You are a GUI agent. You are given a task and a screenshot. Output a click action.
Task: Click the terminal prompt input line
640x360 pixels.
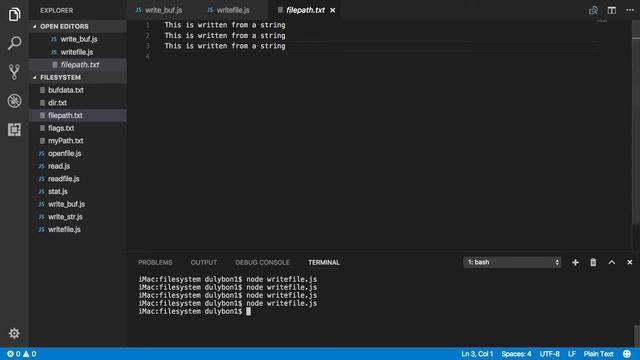click(195, 311)
